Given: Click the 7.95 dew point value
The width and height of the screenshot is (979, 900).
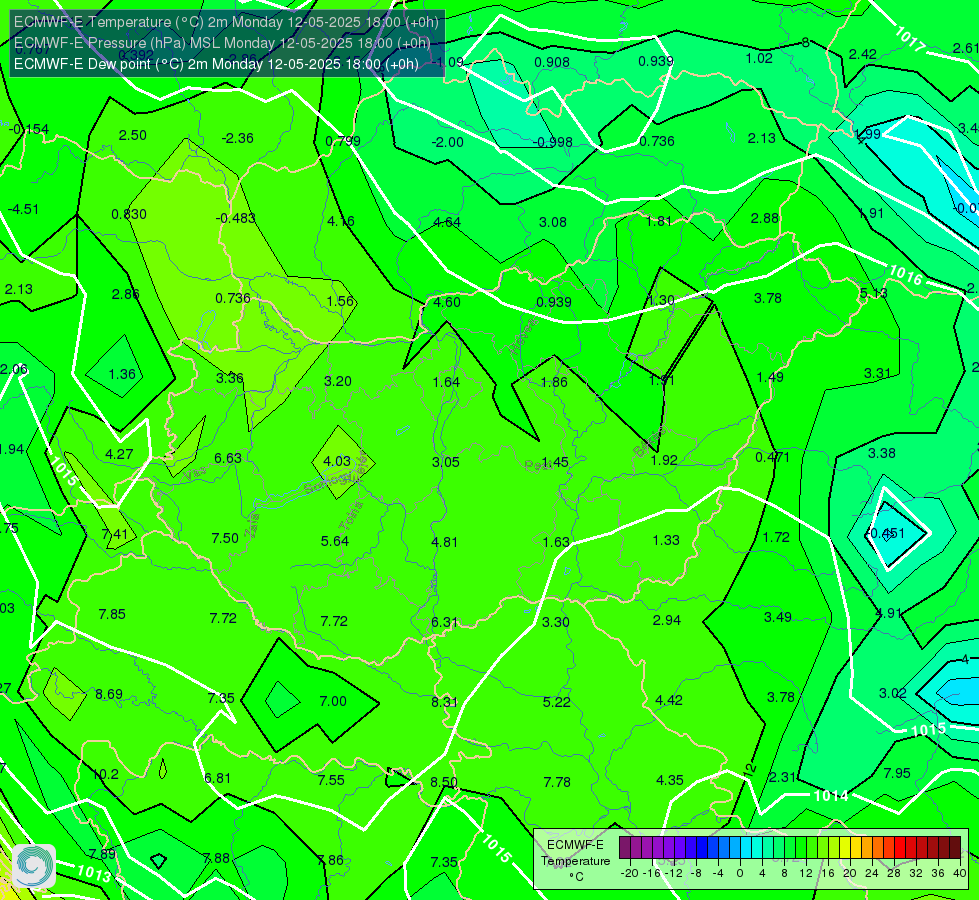Looking at the screenshot, I should coord(897,774).
